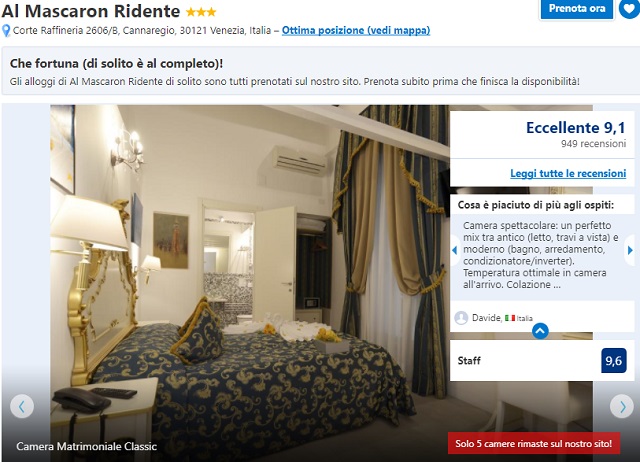Open Ottima posizione (vedi mappa) link

[x=356, y=30]
